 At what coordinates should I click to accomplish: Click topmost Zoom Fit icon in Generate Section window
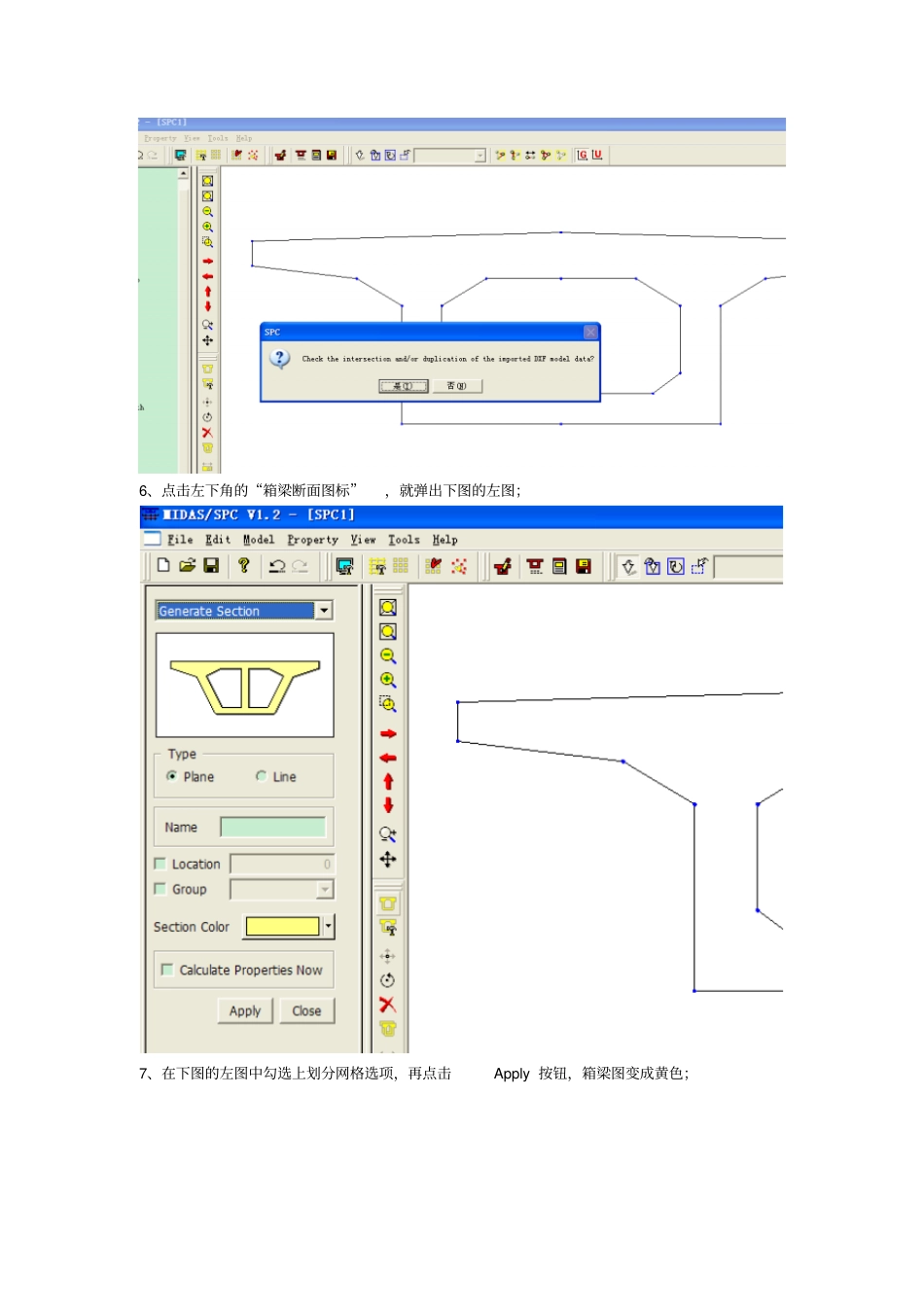coord(387,608)
